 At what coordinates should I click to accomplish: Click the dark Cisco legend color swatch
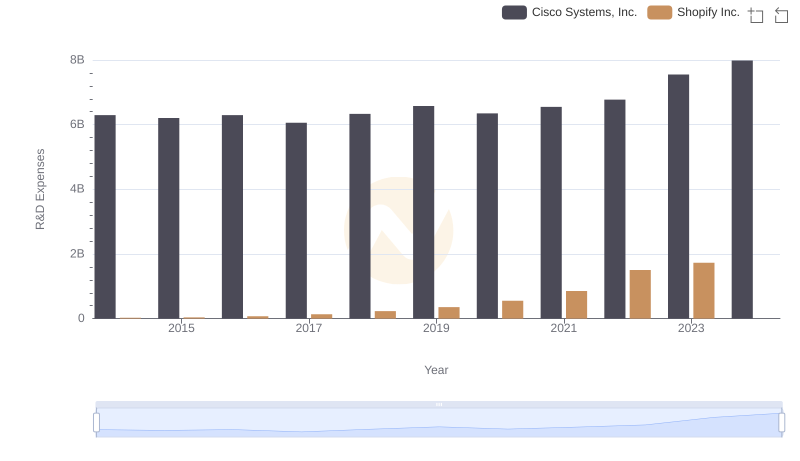(515, 13)
